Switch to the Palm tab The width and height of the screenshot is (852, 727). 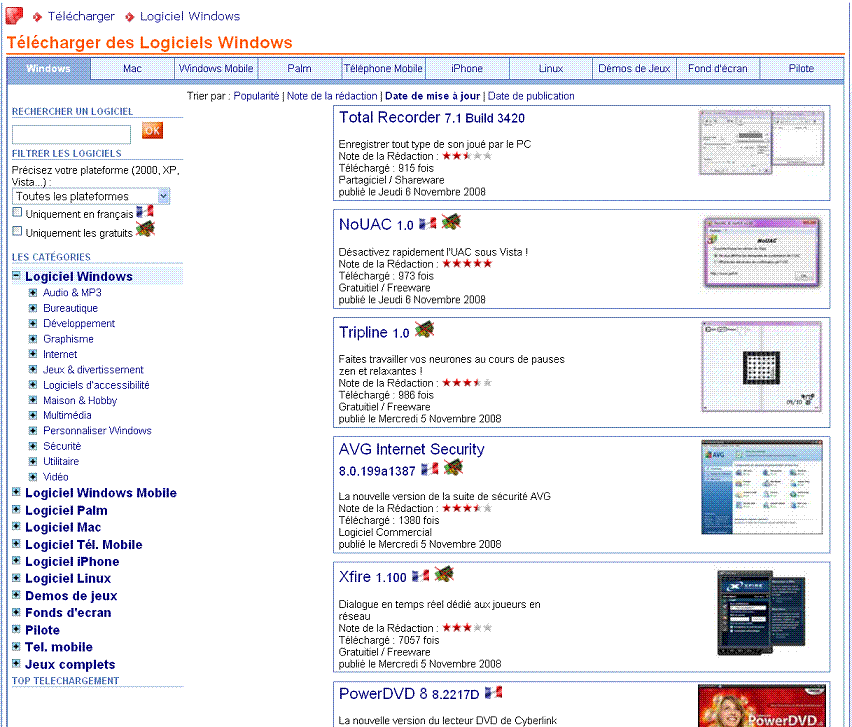click(299, 68)
